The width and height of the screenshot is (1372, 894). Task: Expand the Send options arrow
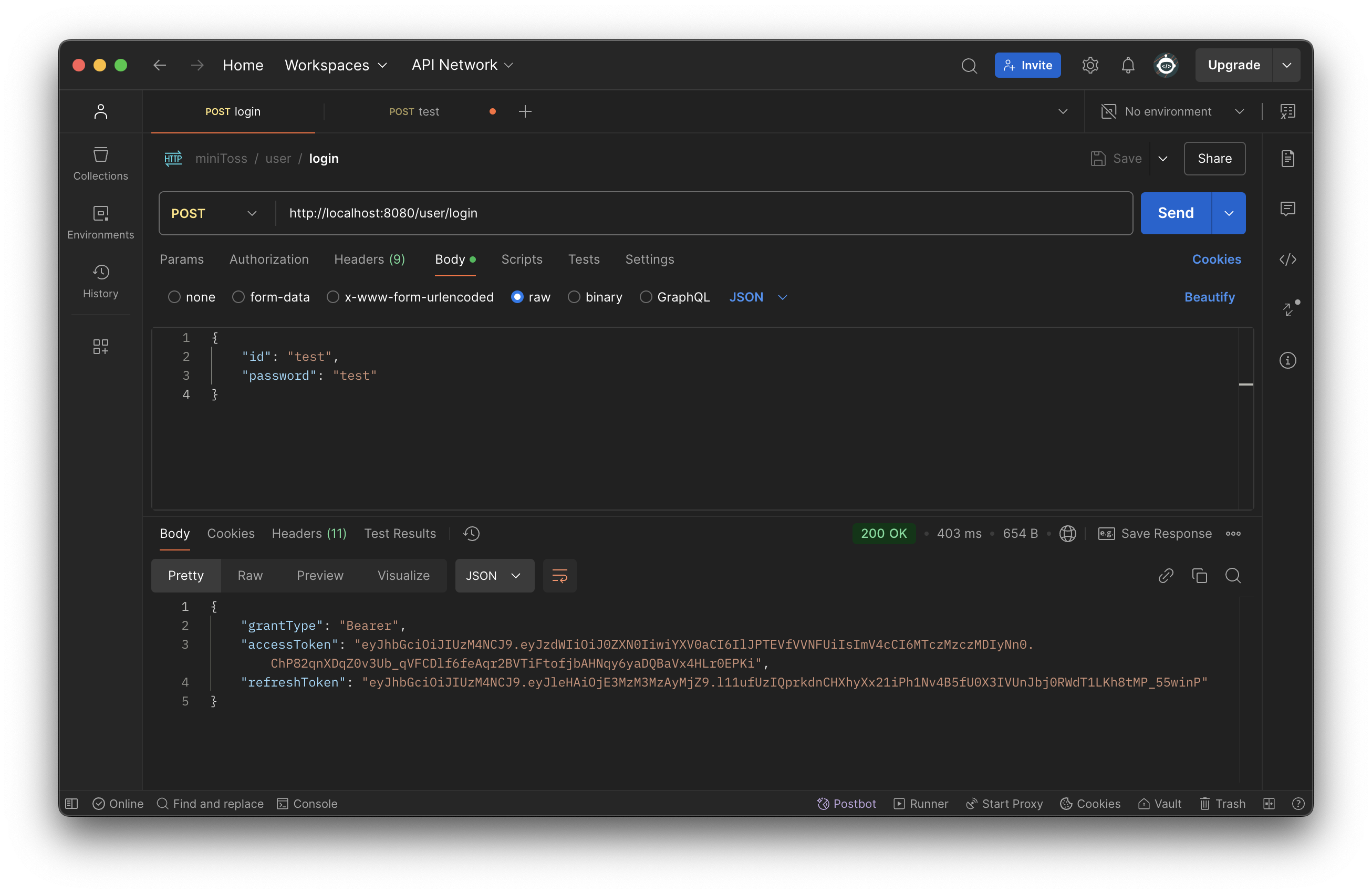pos(1229,213)
